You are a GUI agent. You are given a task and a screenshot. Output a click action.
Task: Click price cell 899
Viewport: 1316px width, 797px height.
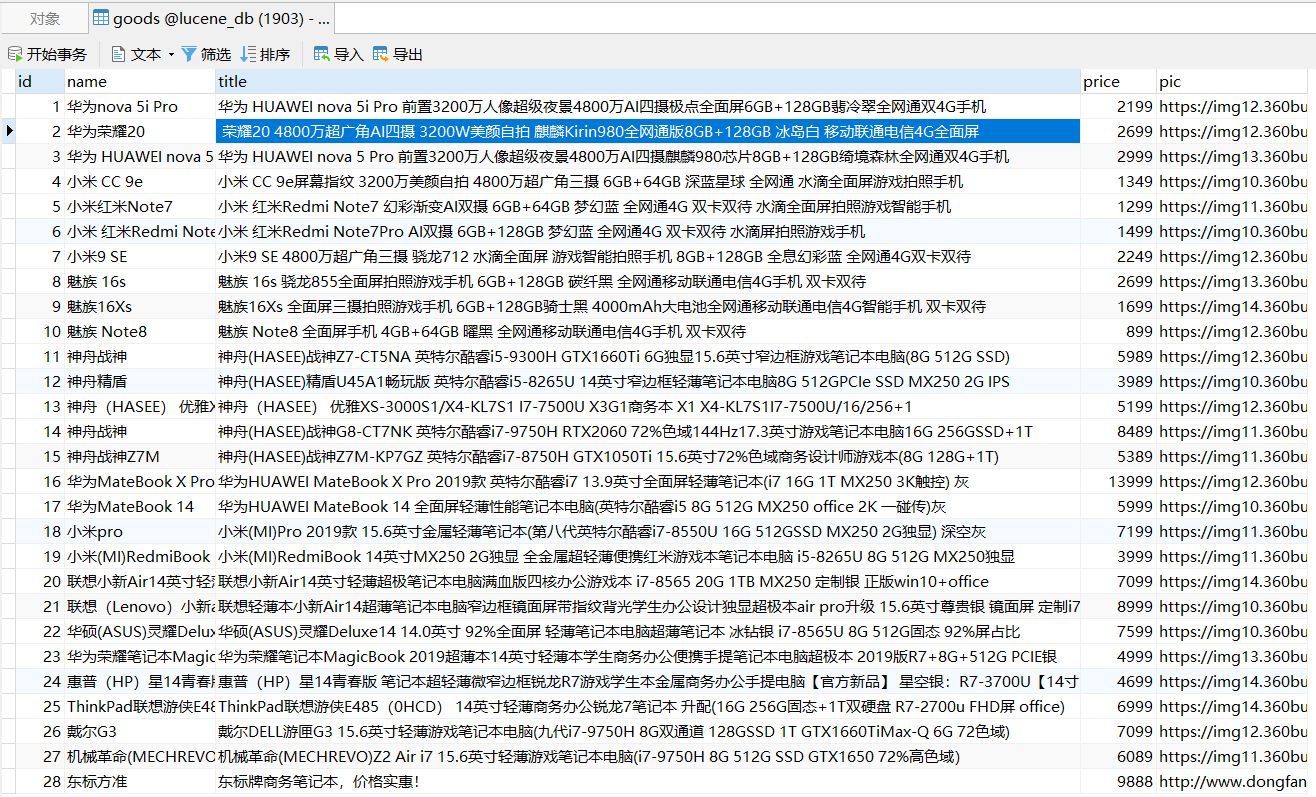click(x=1118, y=331)
